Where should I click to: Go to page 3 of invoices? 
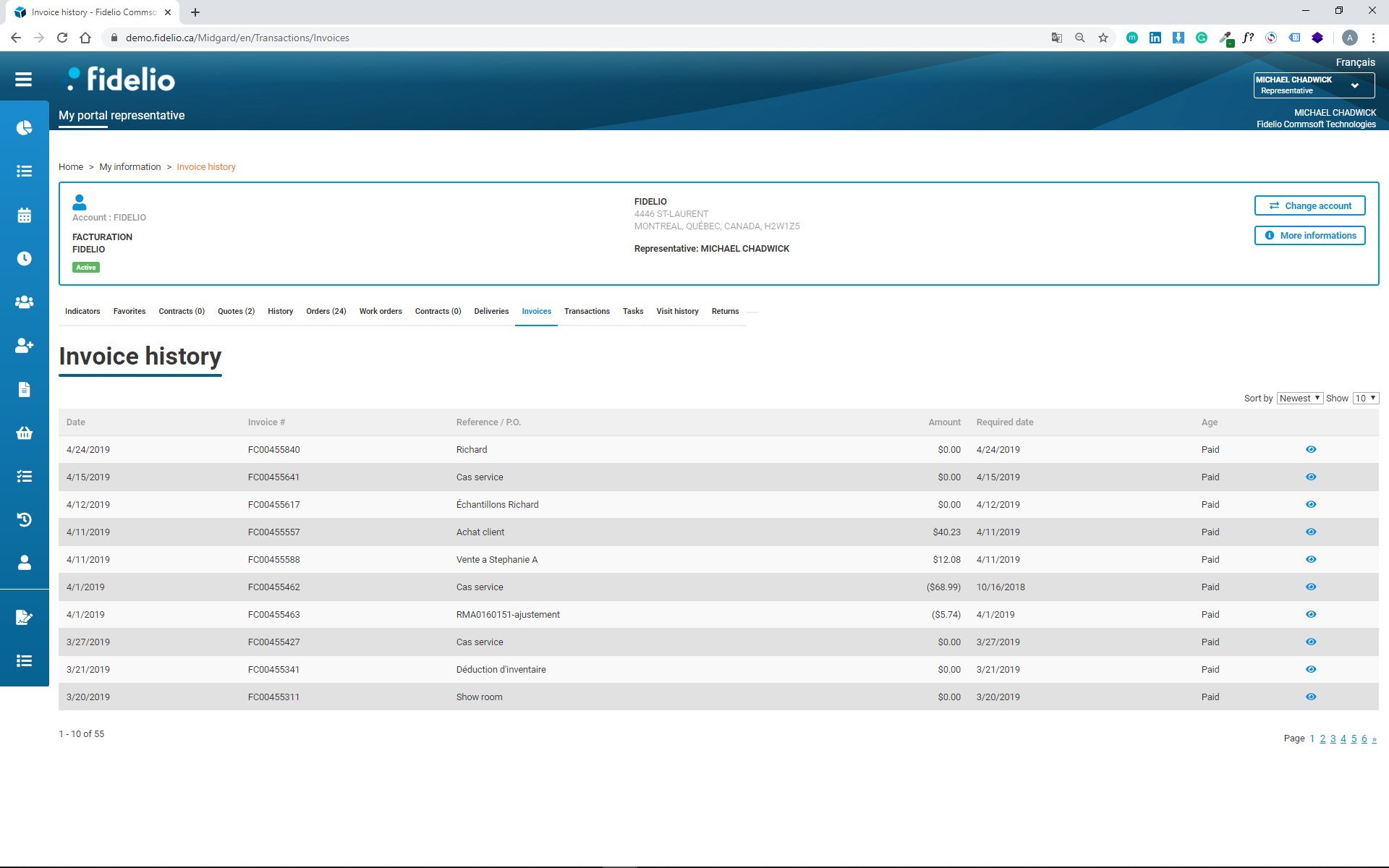(x=1333, y=739)
